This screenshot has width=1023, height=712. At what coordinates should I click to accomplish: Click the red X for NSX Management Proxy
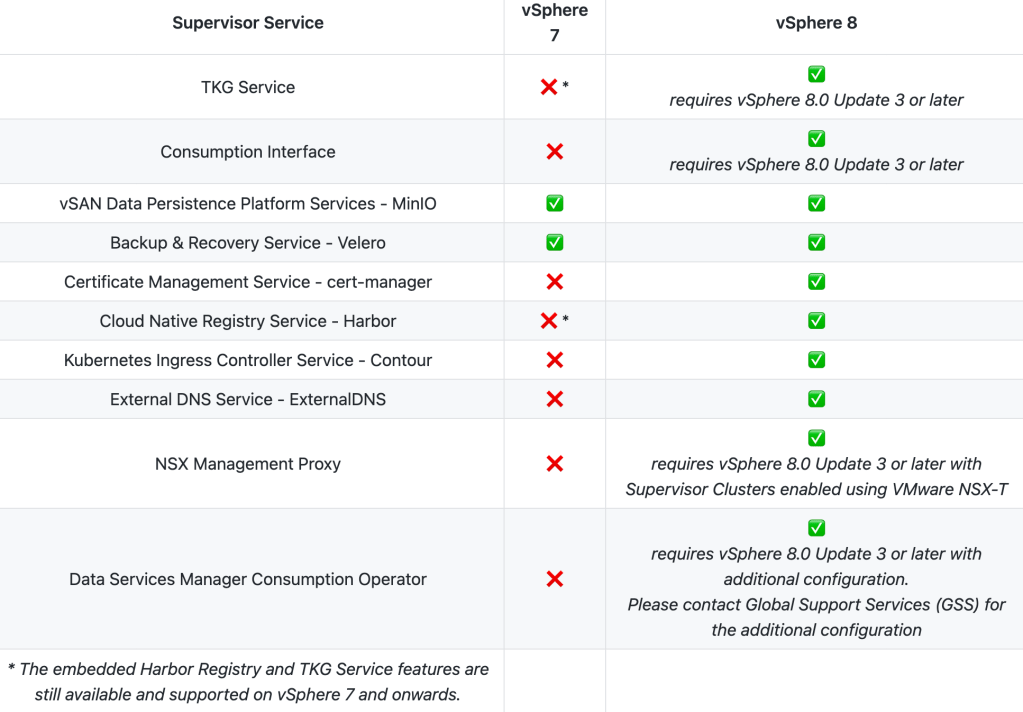pyautogui.click(x=555, y=464)
